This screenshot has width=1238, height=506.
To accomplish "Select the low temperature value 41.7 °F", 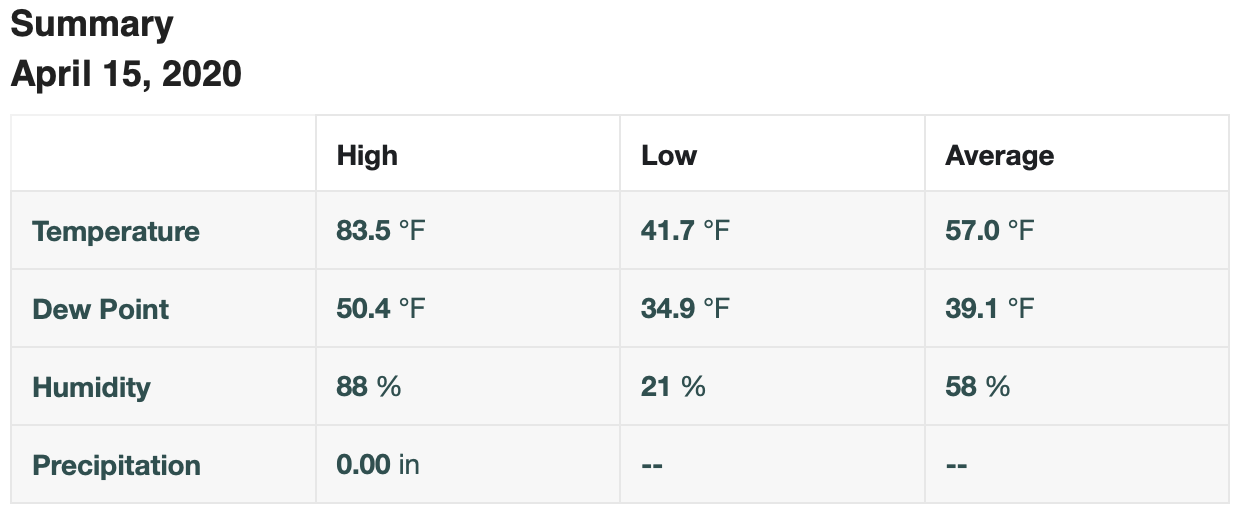I will [x=685, y=231].
